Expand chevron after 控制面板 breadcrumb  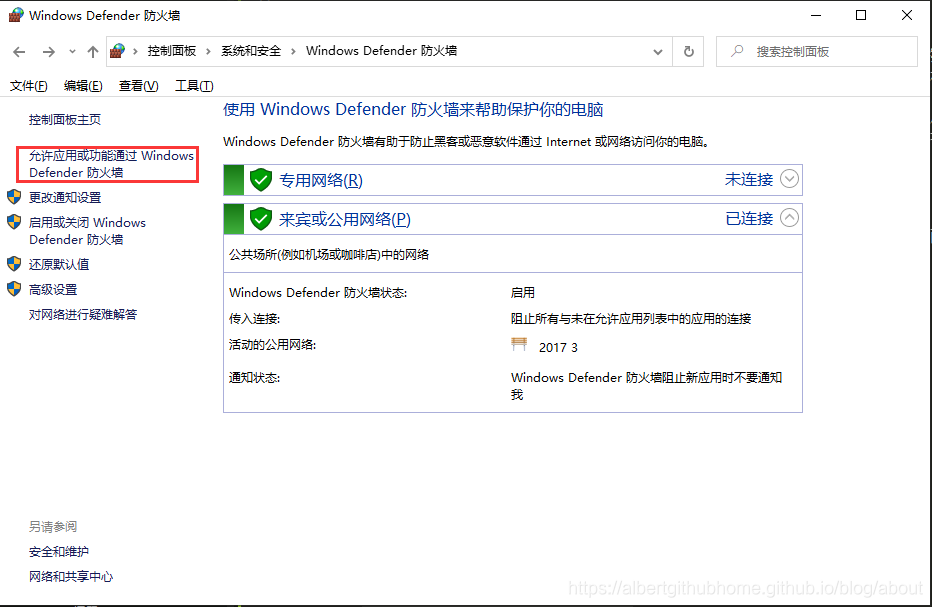coord(208,51)
